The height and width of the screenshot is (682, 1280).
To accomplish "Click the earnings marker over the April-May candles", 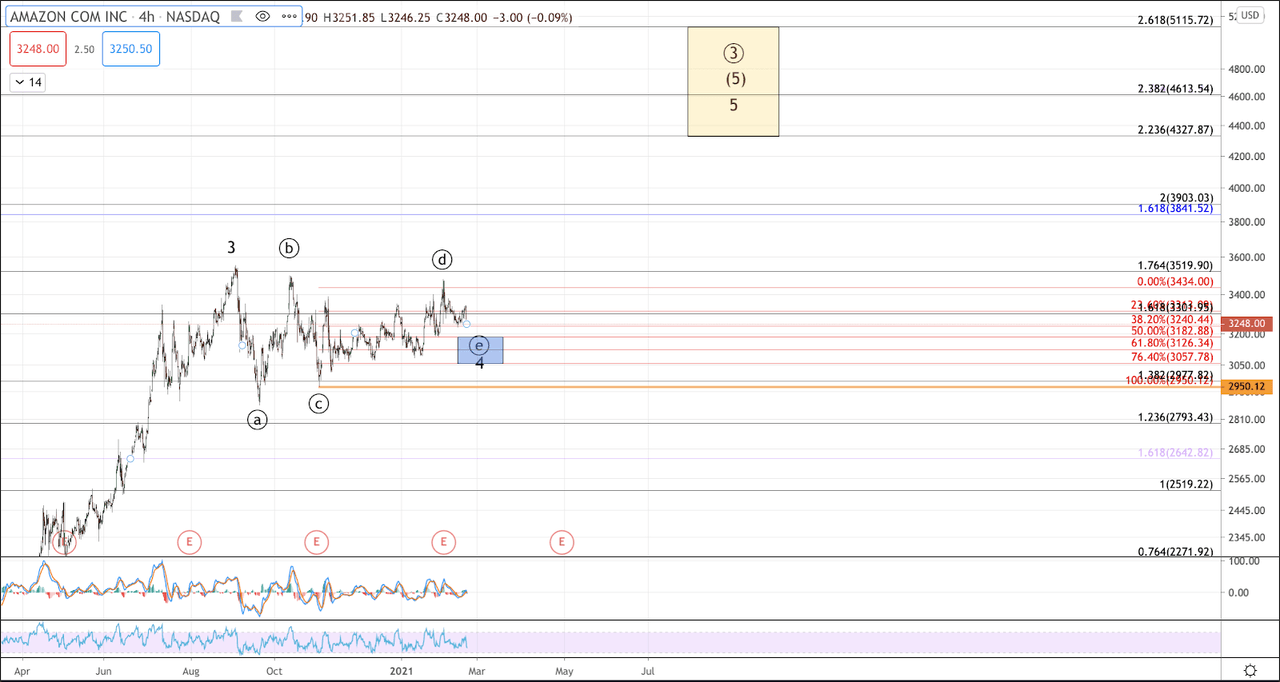I will coord(63,542).
